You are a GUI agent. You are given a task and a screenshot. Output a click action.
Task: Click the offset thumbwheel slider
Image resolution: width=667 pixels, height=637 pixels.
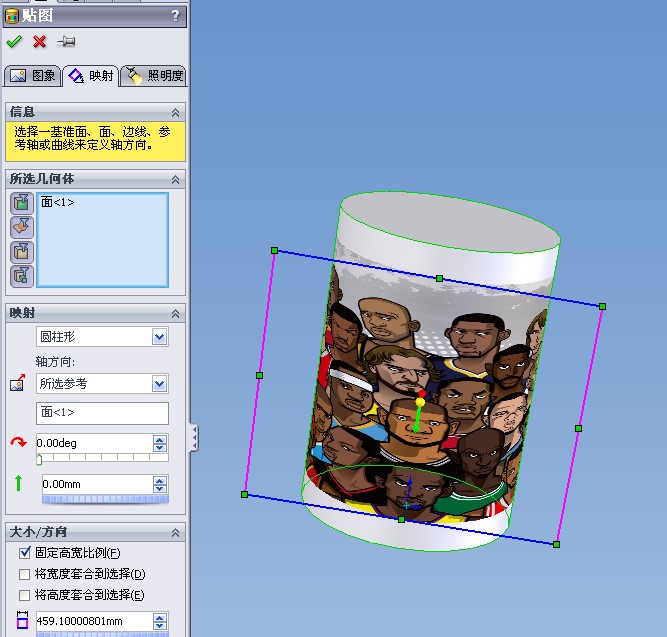[105, 499]
